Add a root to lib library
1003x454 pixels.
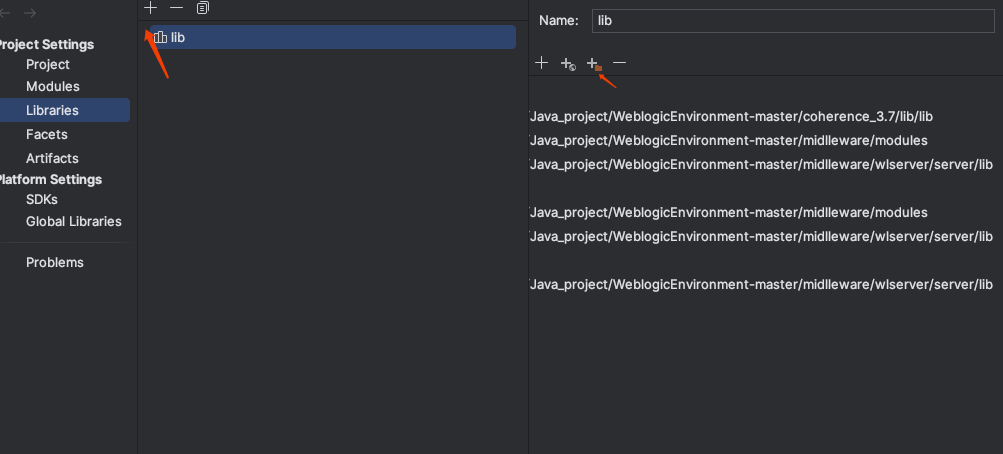click(541, 63)
